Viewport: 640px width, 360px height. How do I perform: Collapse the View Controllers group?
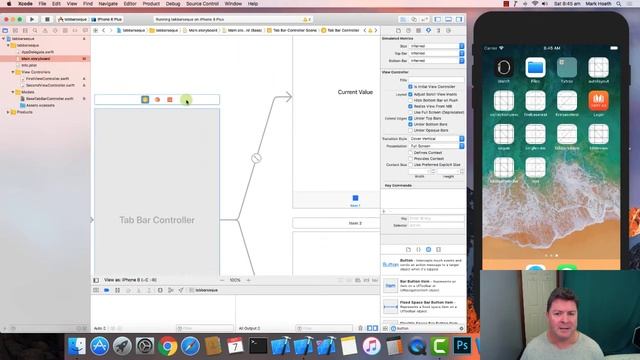tap(13, 72)
